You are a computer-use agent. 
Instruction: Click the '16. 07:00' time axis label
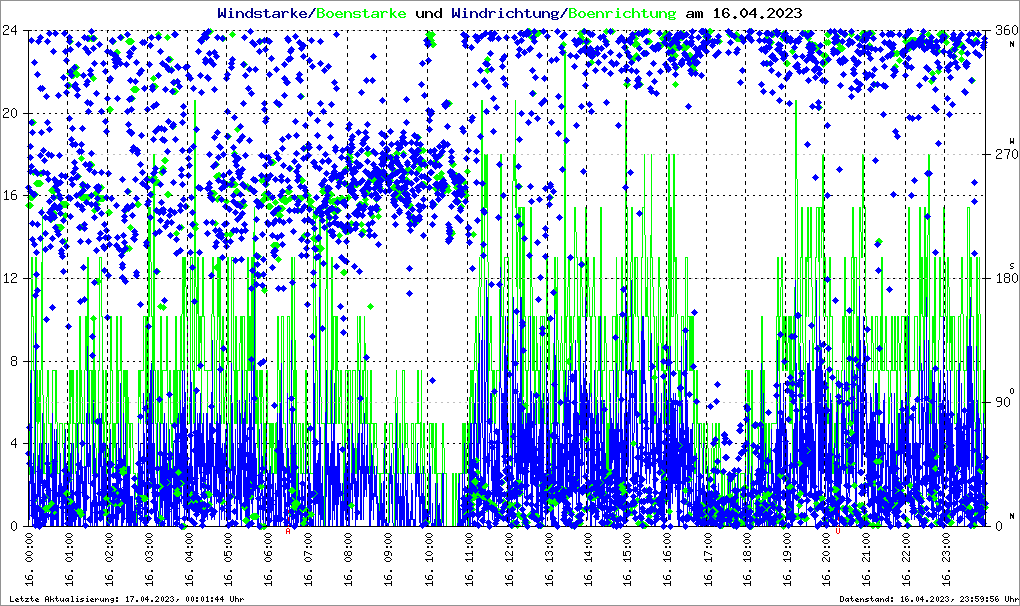click(x=308, y=559)
